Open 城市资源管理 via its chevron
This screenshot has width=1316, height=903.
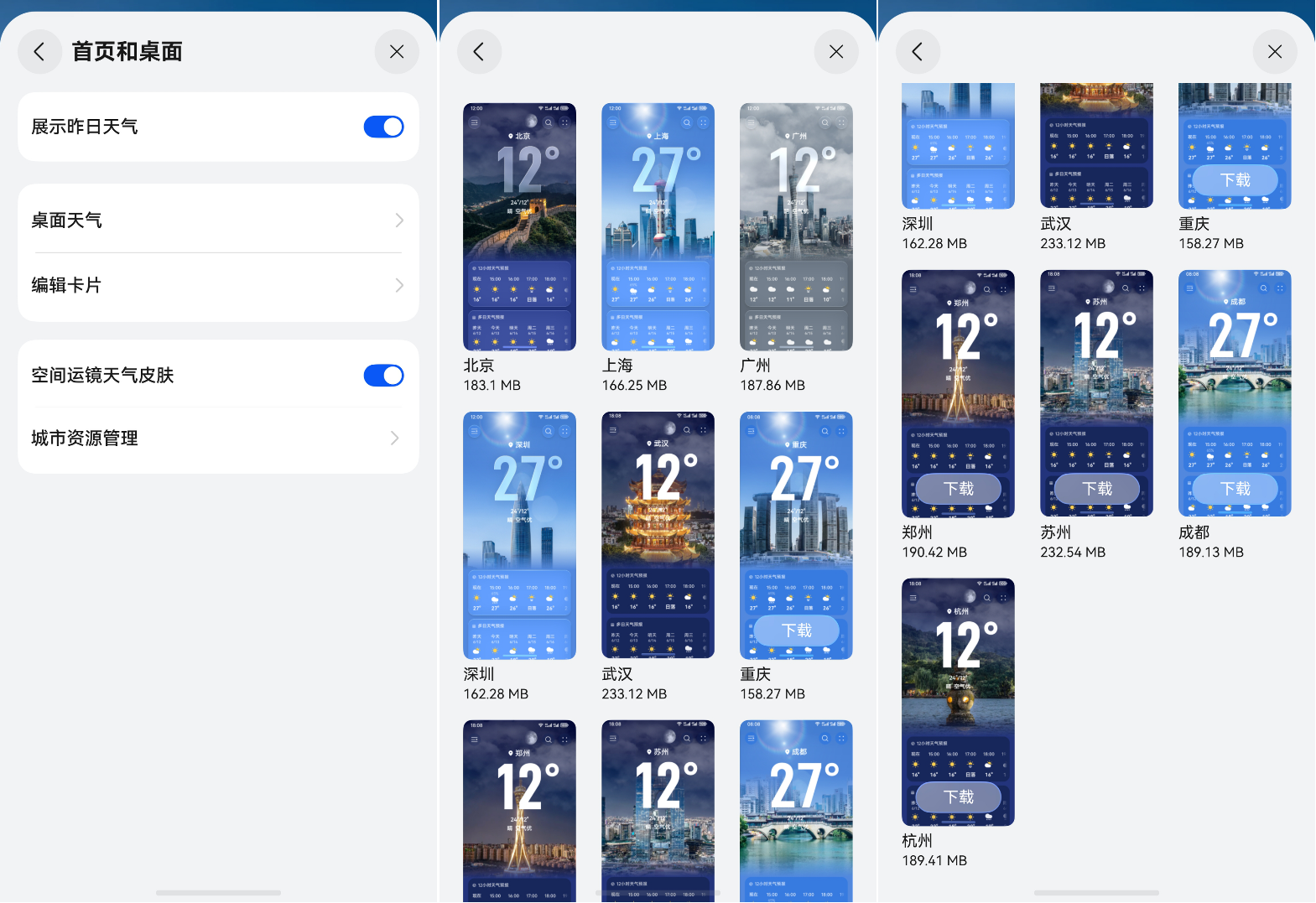point(395,439)
